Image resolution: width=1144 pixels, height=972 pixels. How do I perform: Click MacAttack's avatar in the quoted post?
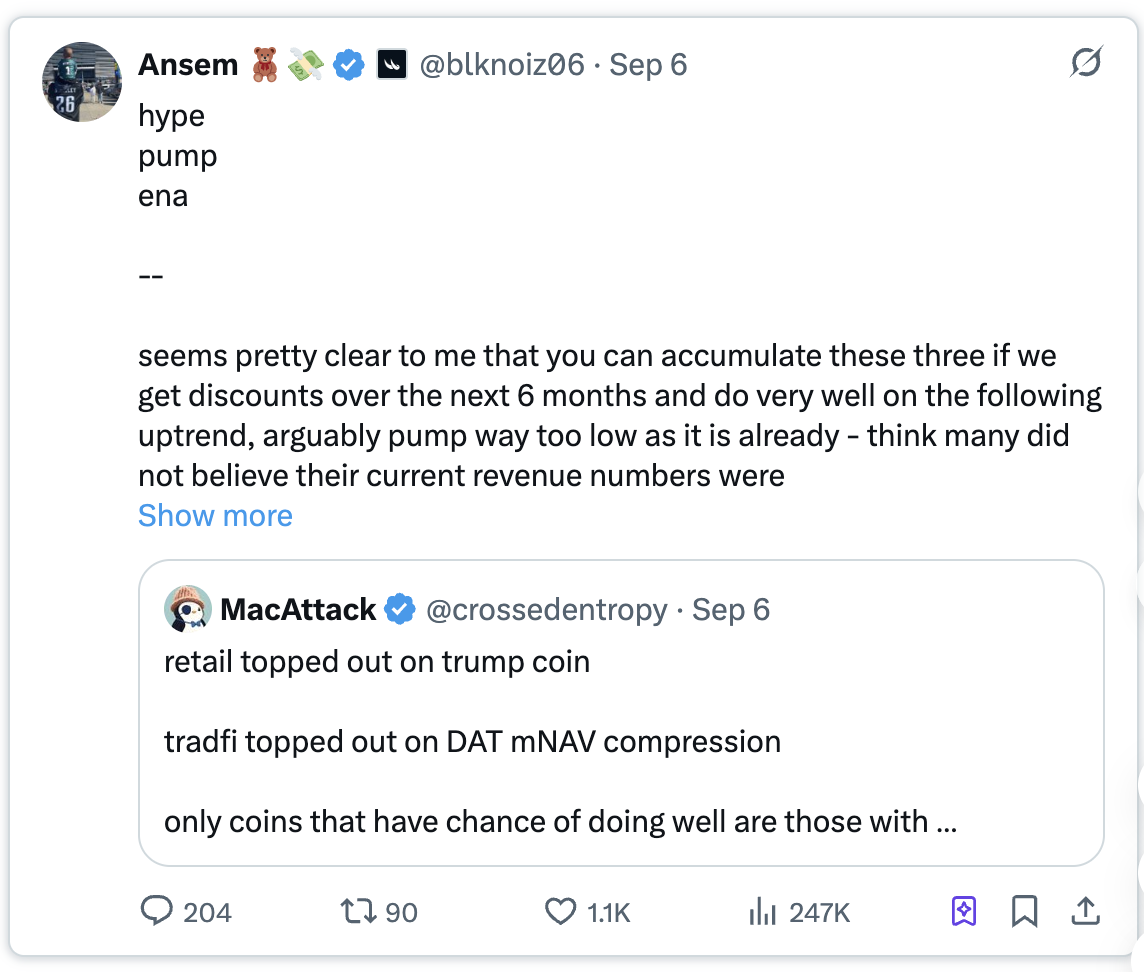tap(188, 609)
